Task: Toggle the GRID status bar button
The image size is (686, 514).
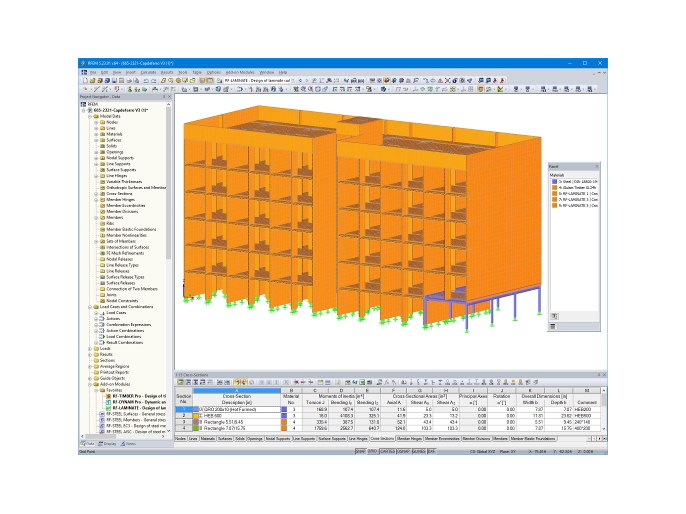Action: click(372, 451)
